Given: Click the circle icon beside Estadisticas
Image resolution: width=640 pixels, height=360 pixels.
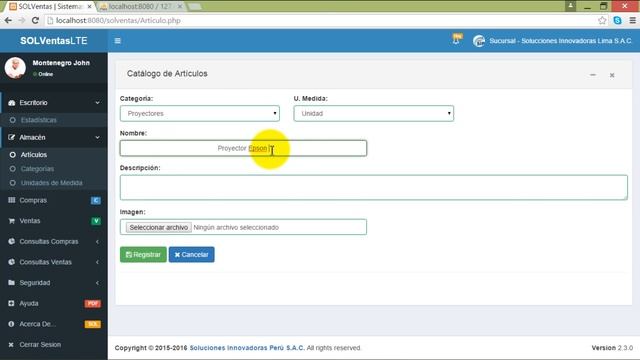Looking at the screenshot, I should 13,120.
